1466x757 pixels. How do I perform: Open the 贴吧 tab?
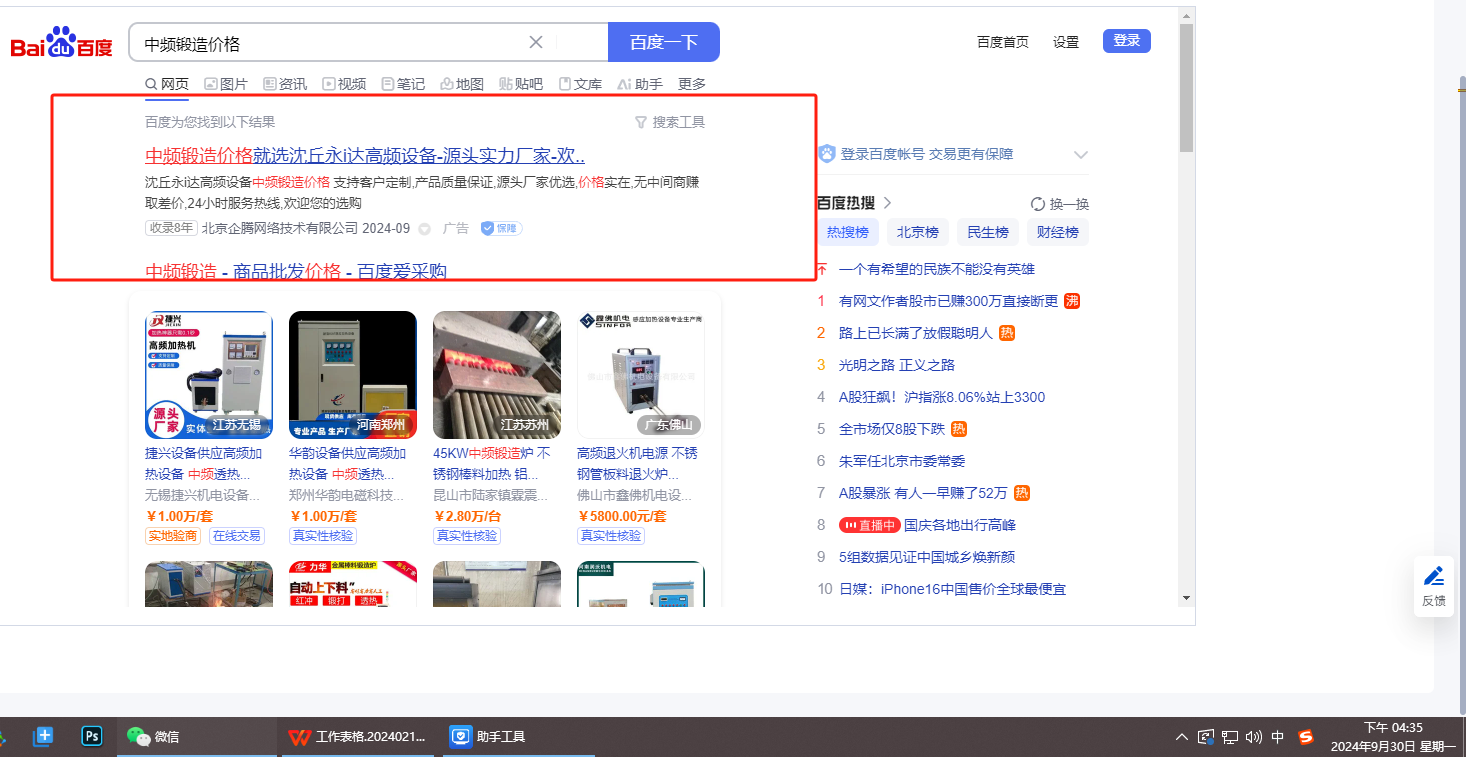(x=521, y=84)
